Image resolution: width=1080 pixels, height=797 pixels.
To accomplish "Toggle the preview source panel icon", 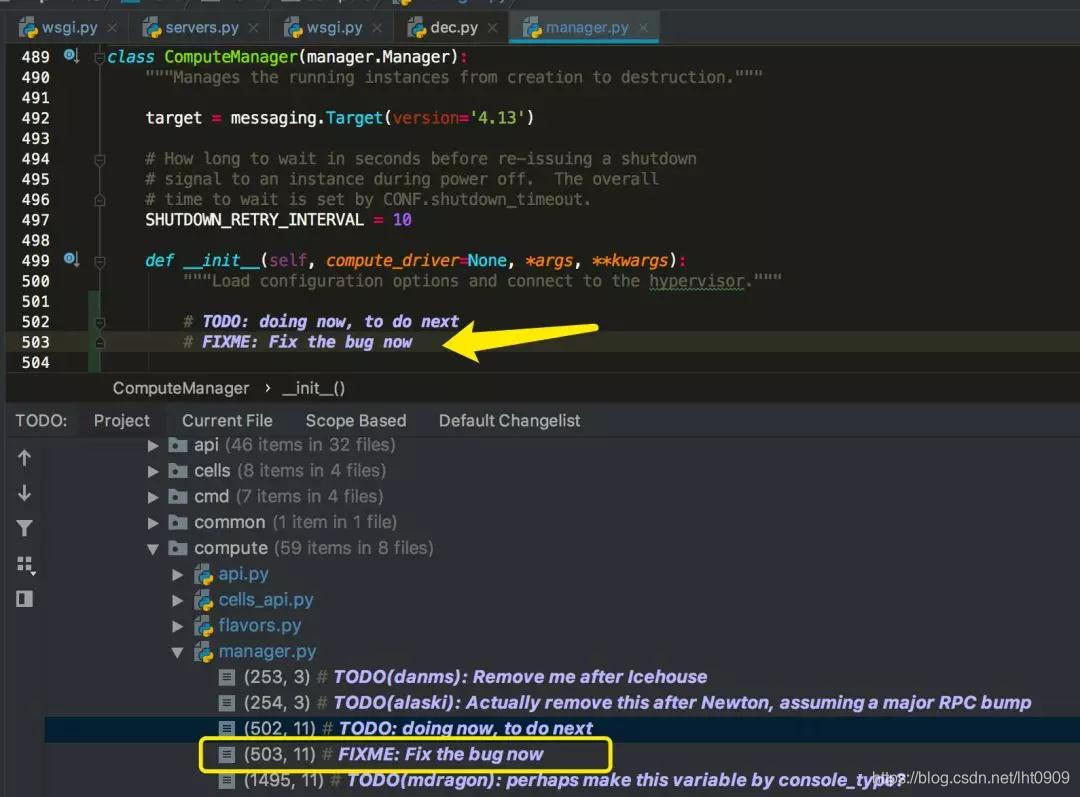I will (x=24, y=599).
